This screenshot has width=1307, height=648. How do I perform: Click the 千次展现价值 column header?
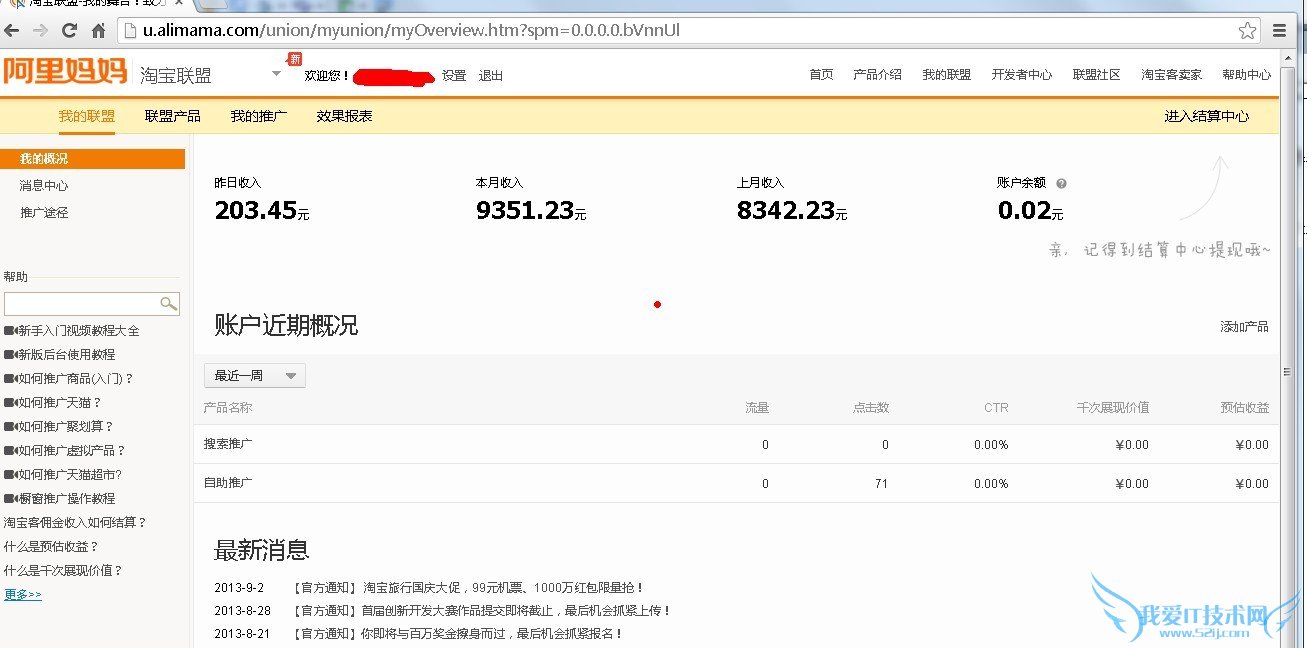click(x=1113, y=408)
